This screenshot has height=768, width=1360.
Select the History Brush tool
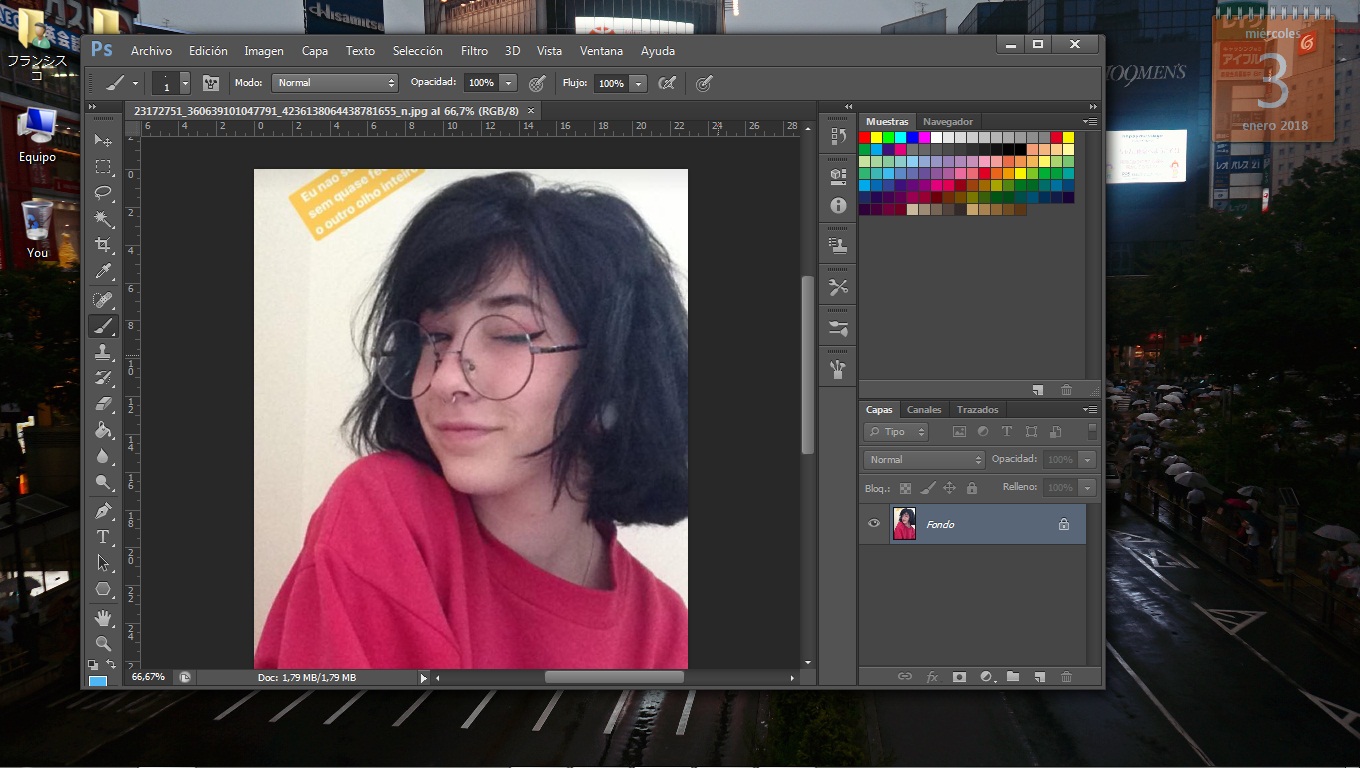[x=103, y=378]
